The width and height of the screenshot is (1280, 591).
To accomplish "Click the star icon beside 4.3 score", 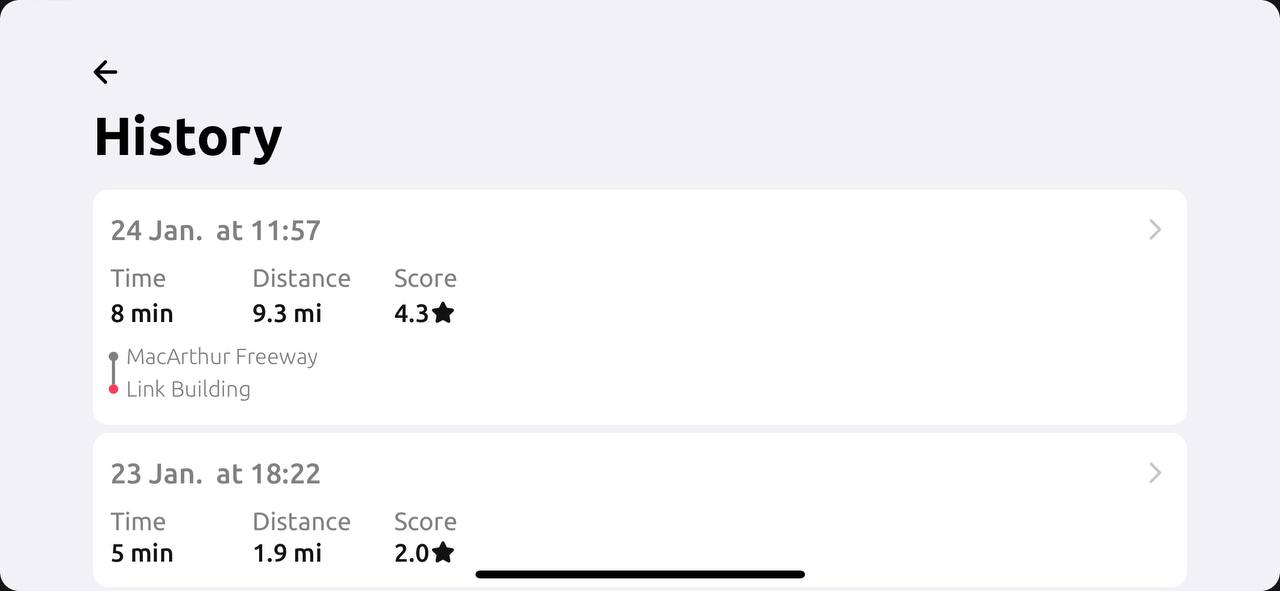I will [x=443, y=313].
